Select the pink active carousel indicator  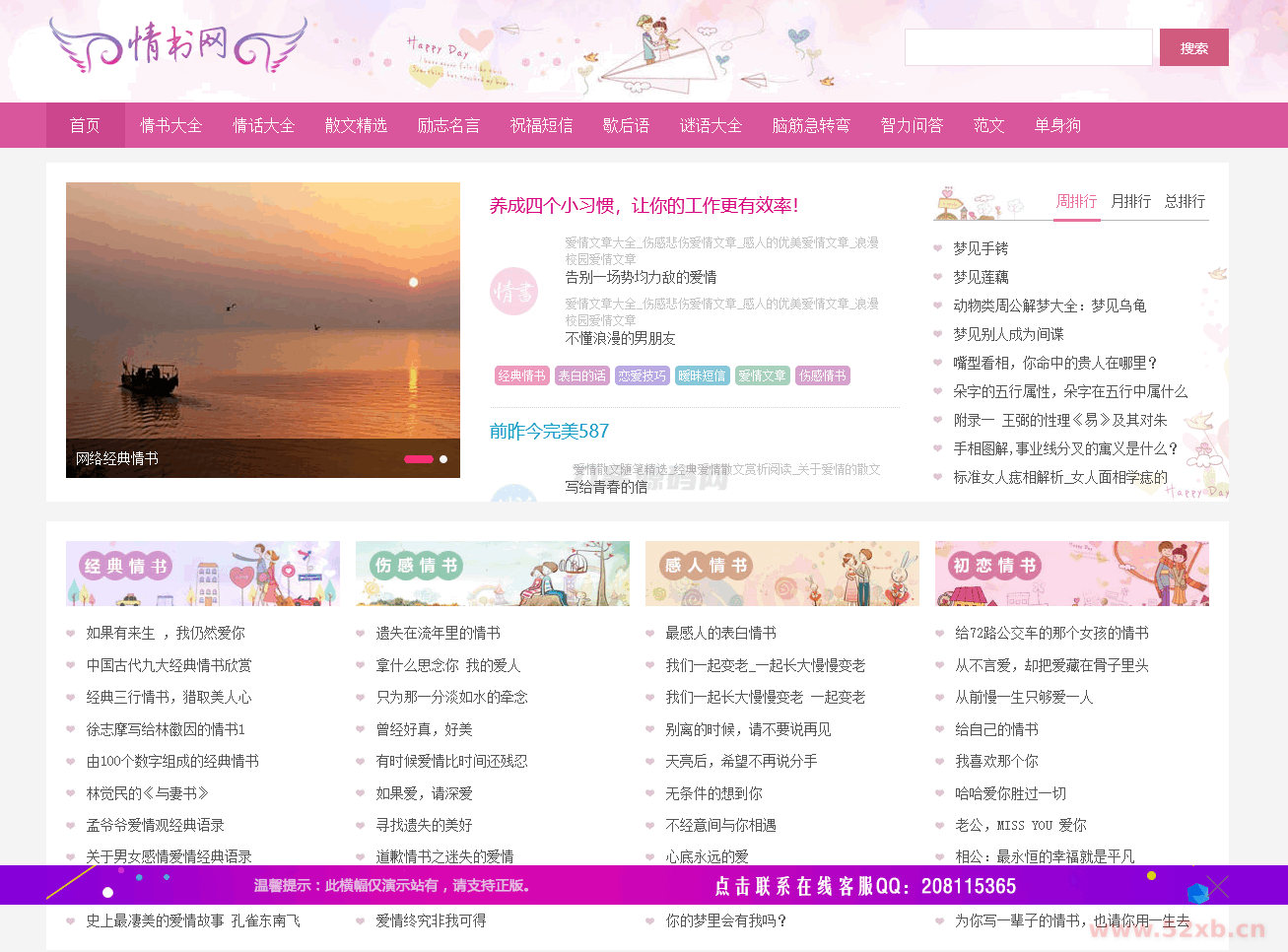[419, 459]
